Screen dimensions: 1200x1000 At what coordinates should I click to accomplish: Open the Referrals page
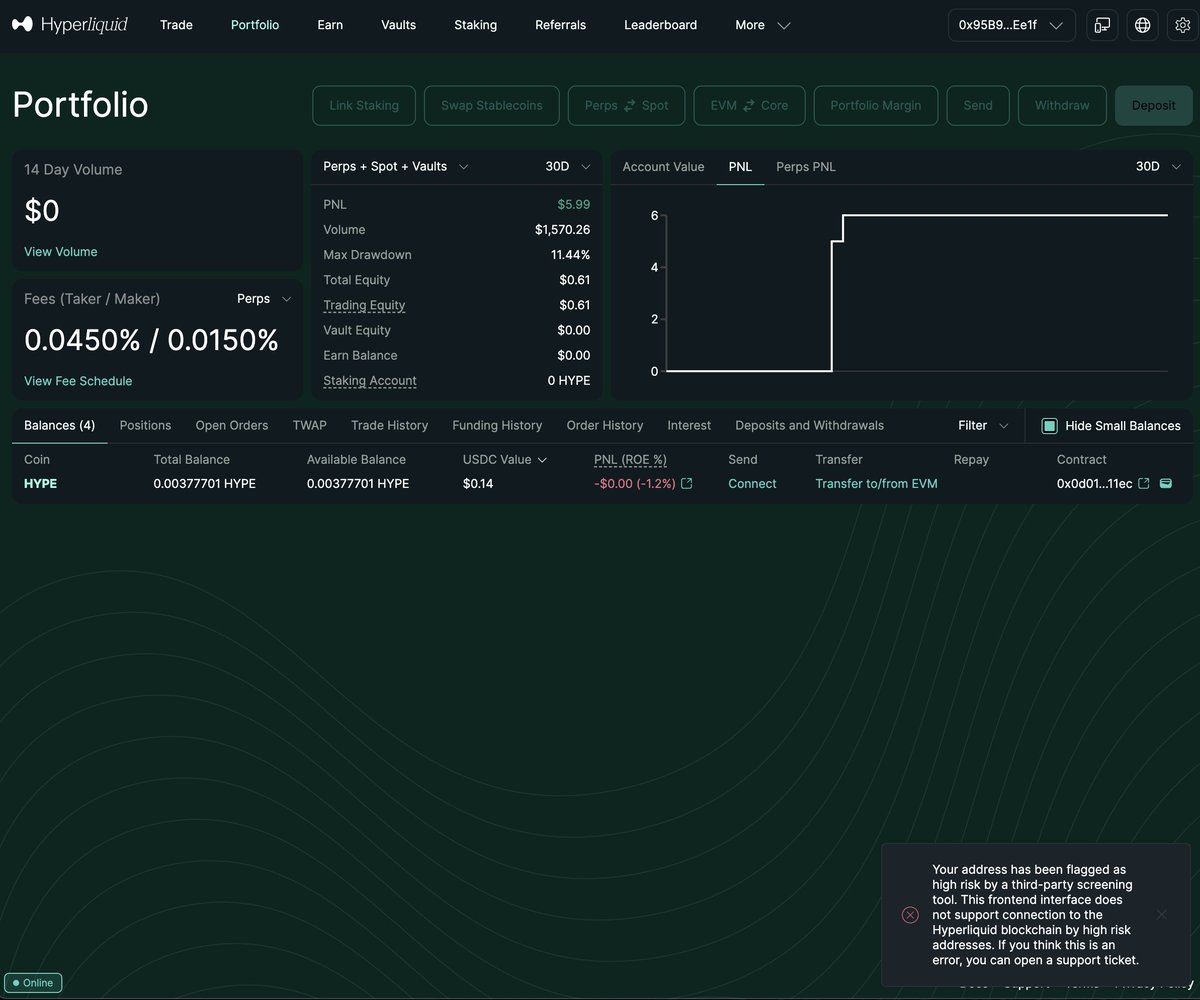tap(560, 25)
